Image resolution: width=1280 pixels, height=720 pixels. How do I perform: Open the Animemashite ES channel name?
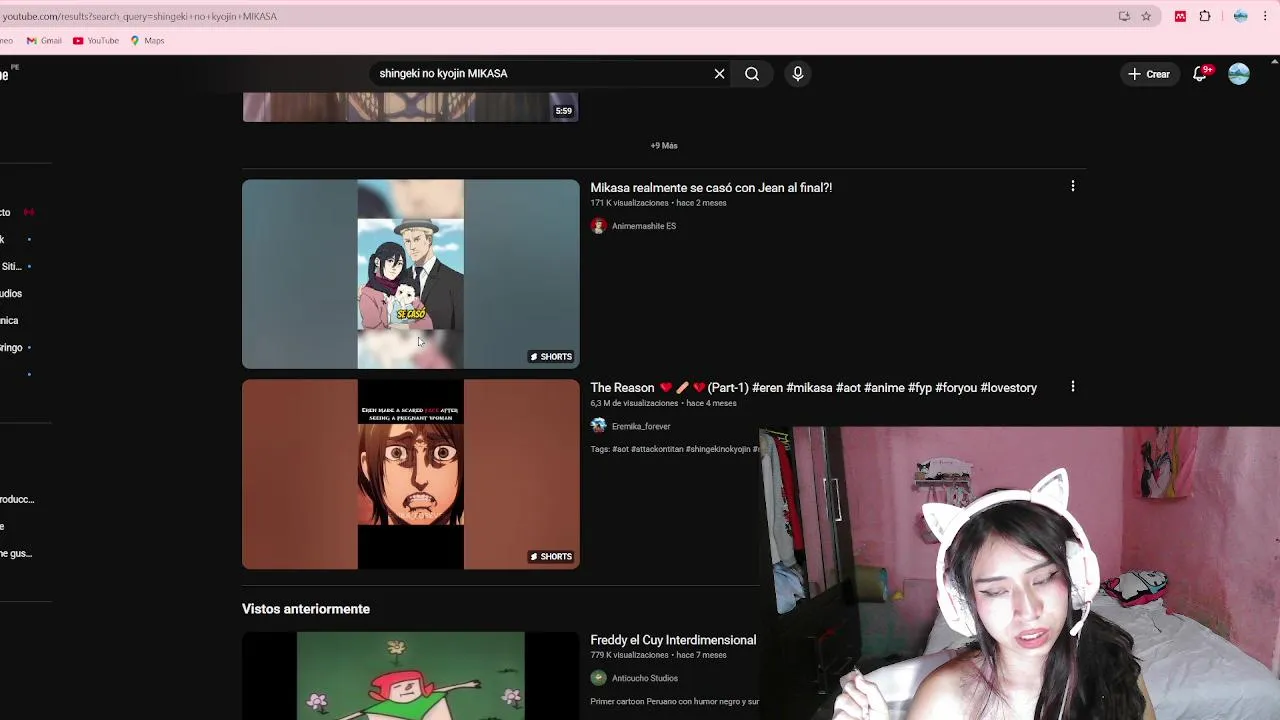click(x=644, y=226)
